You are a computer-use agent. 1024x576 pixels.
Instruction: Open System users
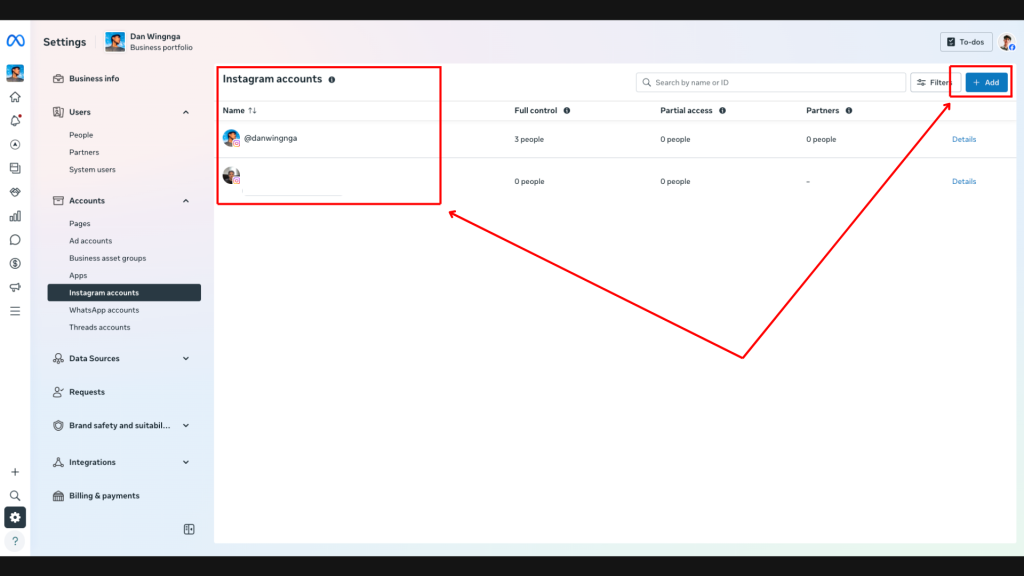[92, 169]
